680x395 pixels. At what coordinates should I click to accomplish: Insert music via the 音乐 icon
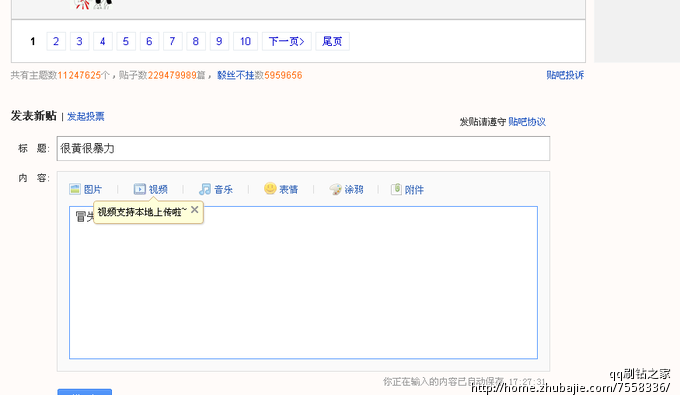216,189
